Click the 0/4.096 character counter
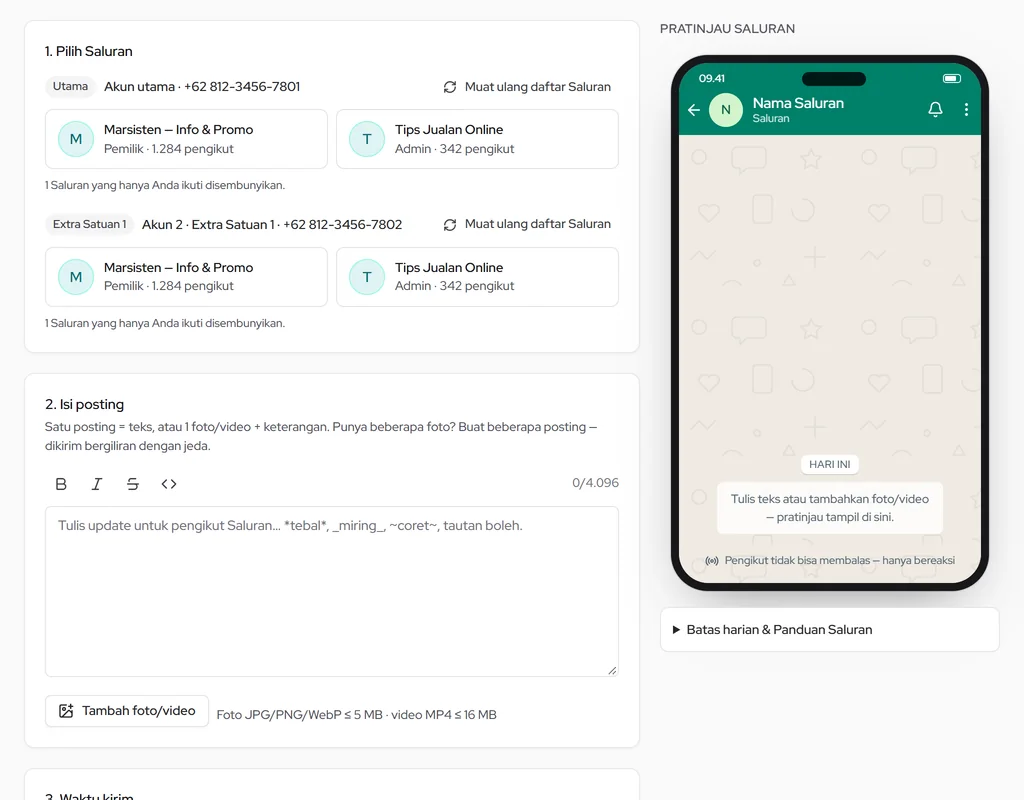The width and height of the screenshot is (1024, 800). (x=596, y=483)
